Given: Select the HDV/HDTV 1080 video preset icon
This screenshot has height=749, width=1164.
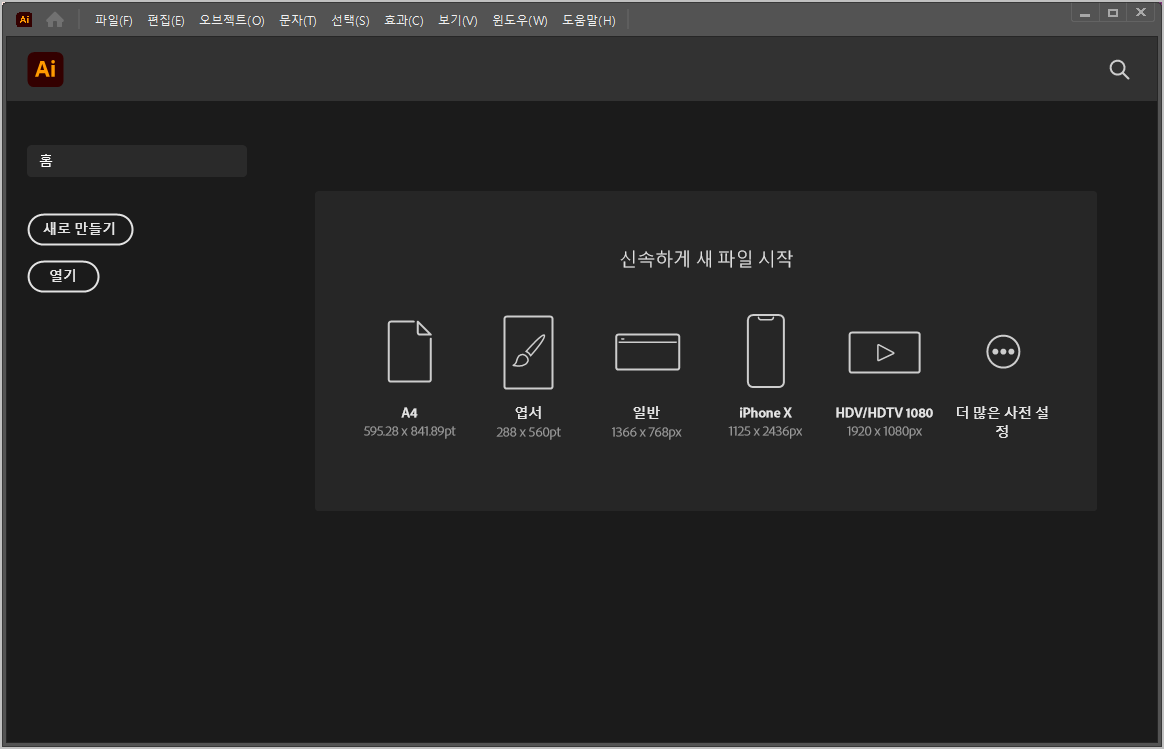Looking at the screenshot, I should point(884,351).
